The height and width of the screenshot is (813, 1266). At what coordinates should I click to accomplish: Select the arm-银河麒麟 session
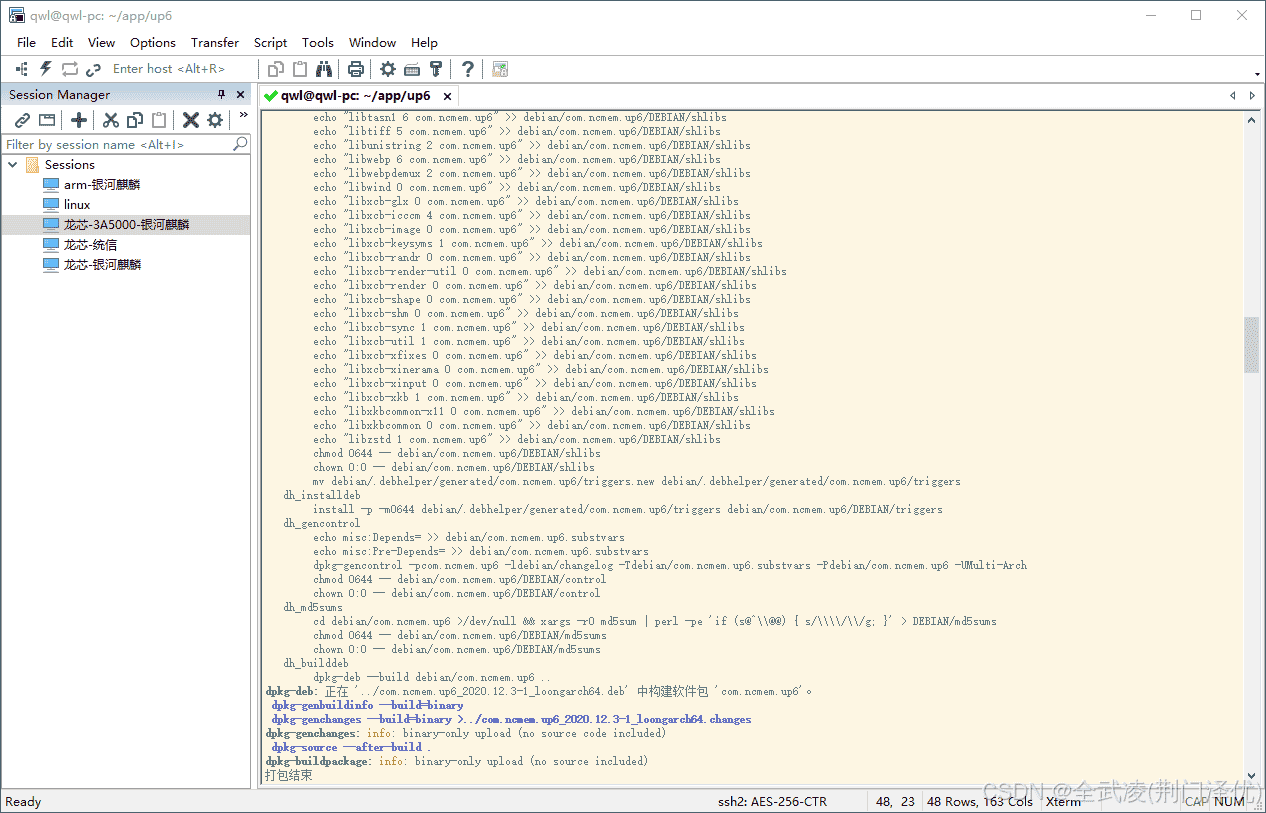coord(102,185)
